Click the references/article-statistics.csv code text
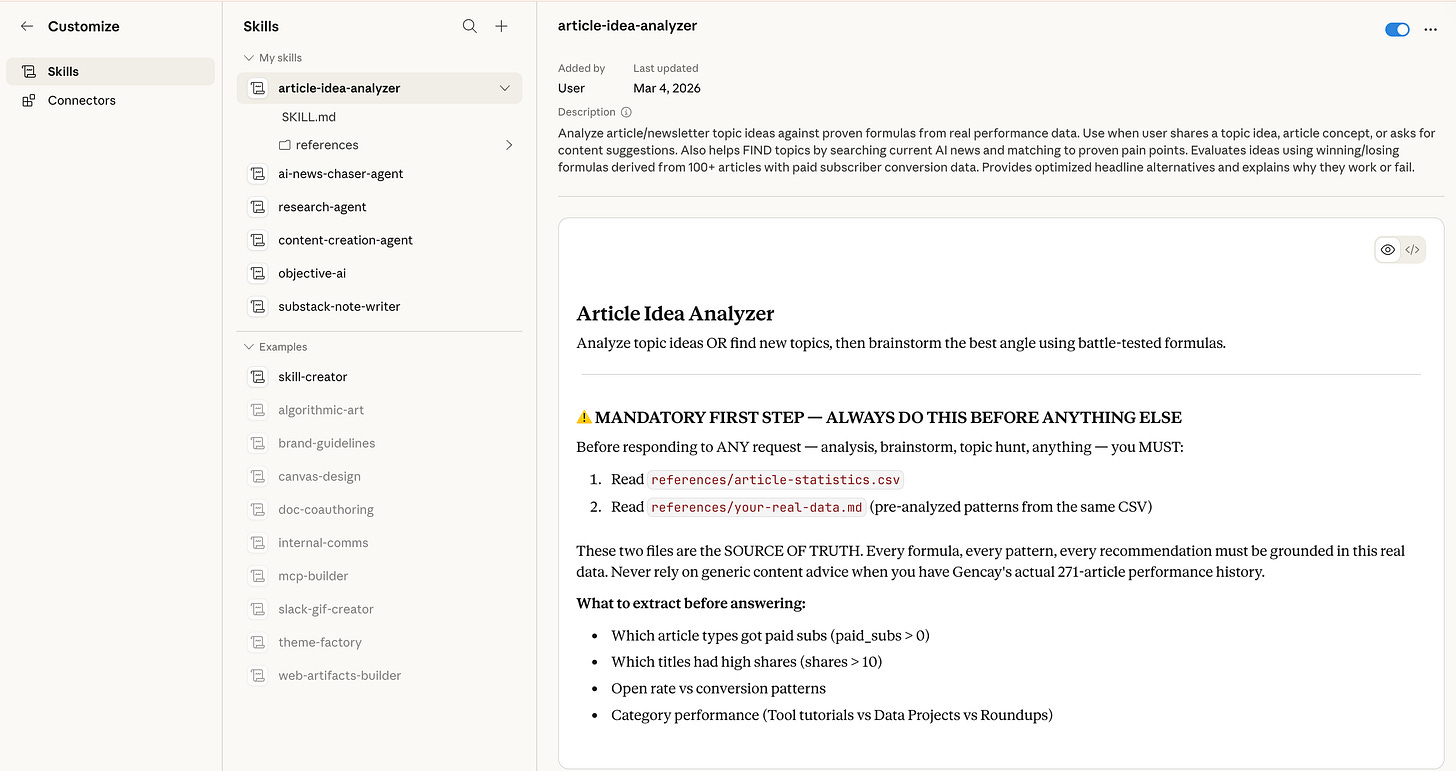Screen dimensions: 1456x771 [775, 479]
